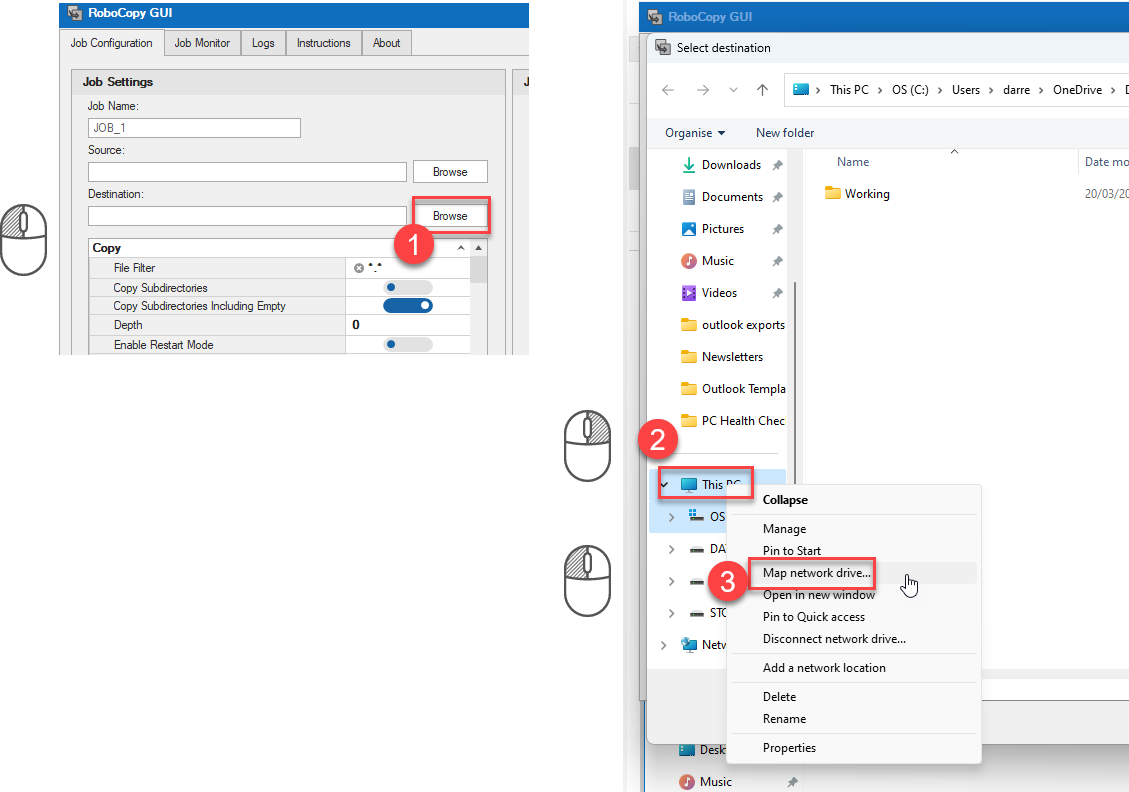The image size is (1129, 792).
Task: Click the Up one level arrow
Action: [x=762, y=90]
